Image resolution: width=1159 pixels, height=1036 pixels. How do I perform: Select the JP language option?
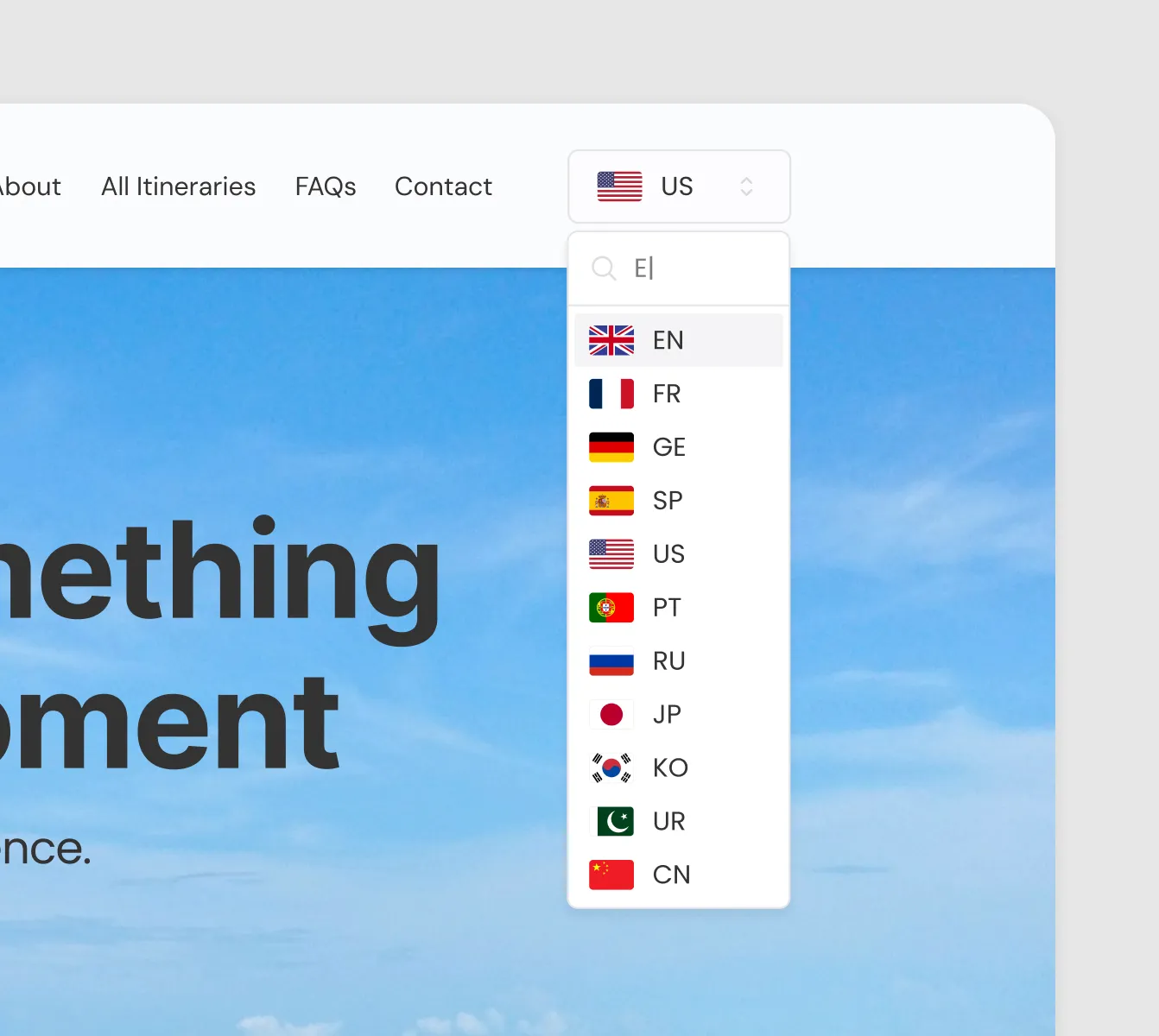click(679, 715)
